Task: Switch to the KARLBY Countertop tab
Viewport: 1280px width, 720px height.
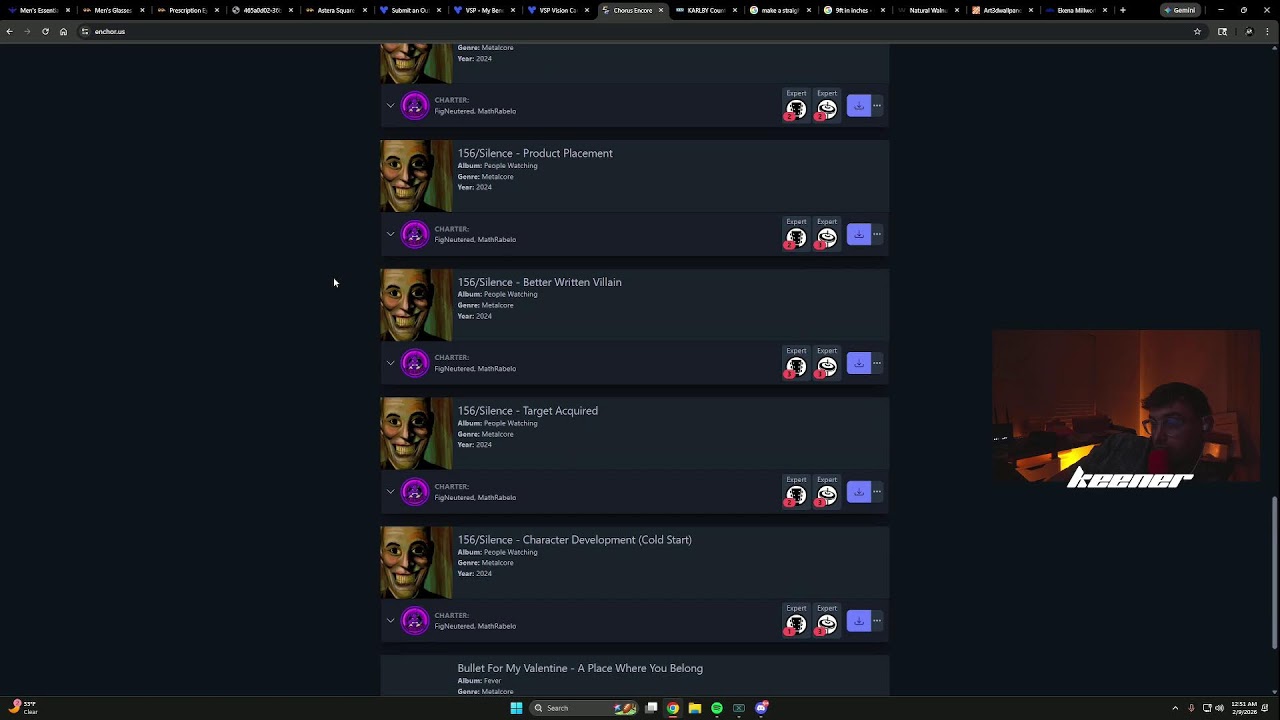Action: click(x=705, y=10)
